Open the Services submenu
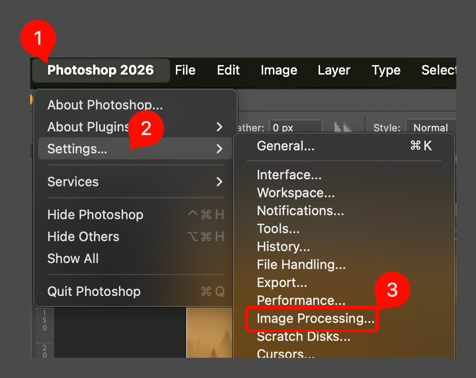This screenshot has height=378, width=476. [x=135, y=182]
